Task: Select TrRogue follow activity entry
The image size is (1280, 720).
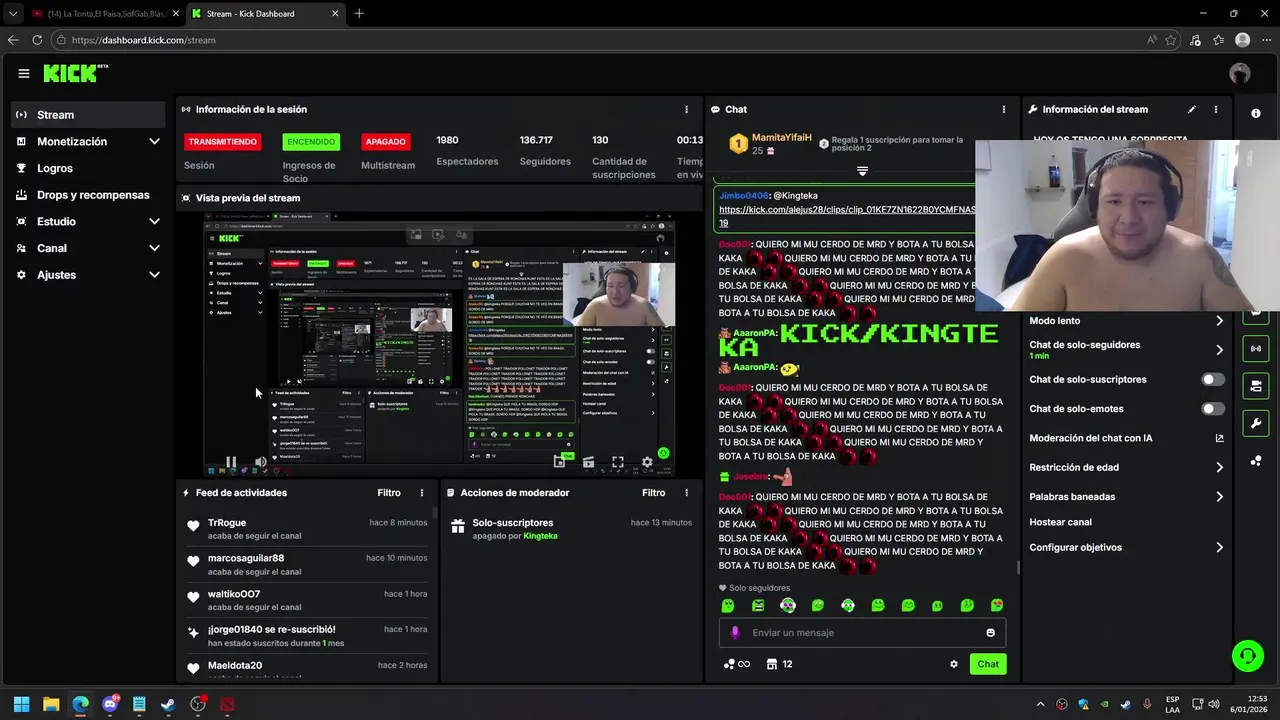Action: click(x=307, y=529)
